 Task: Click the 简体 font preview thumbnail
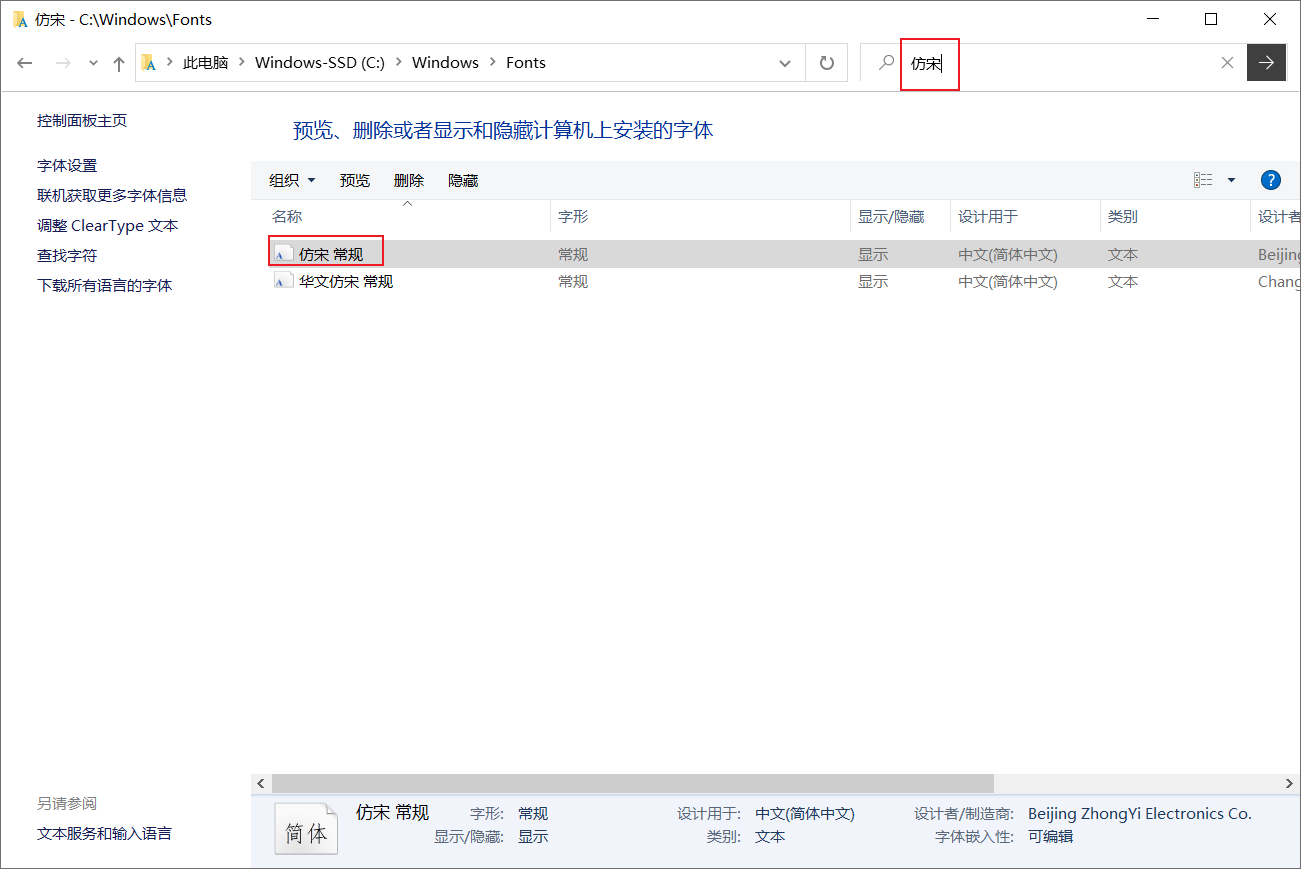tap(306, 826)
